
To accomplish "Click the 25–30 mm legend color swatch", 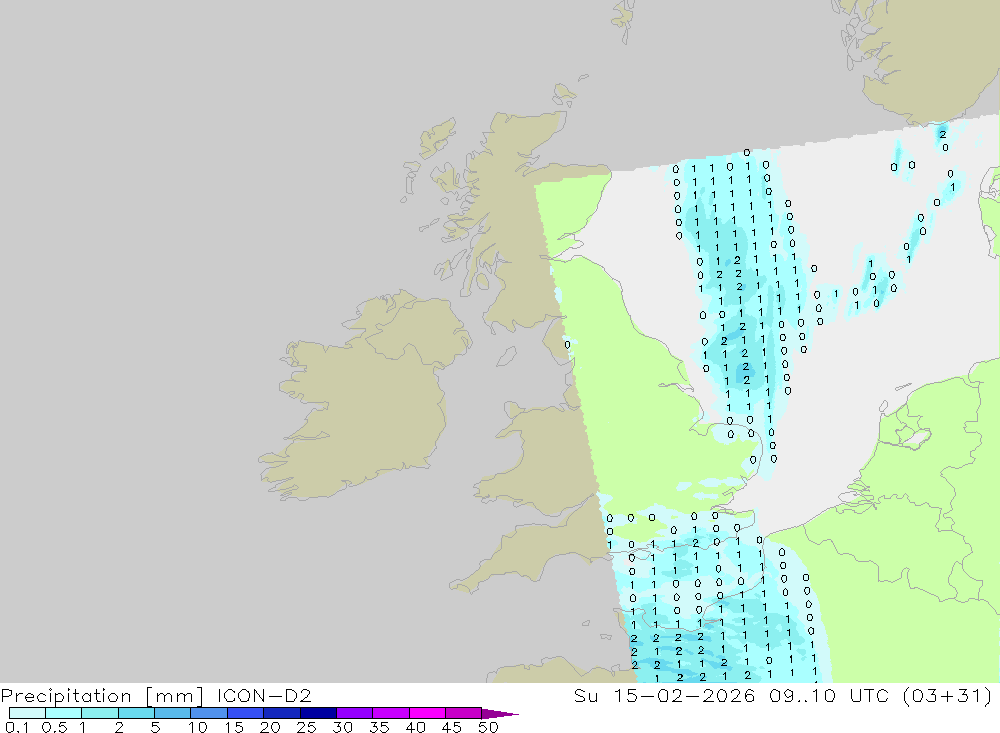I will tap(318, 713).
